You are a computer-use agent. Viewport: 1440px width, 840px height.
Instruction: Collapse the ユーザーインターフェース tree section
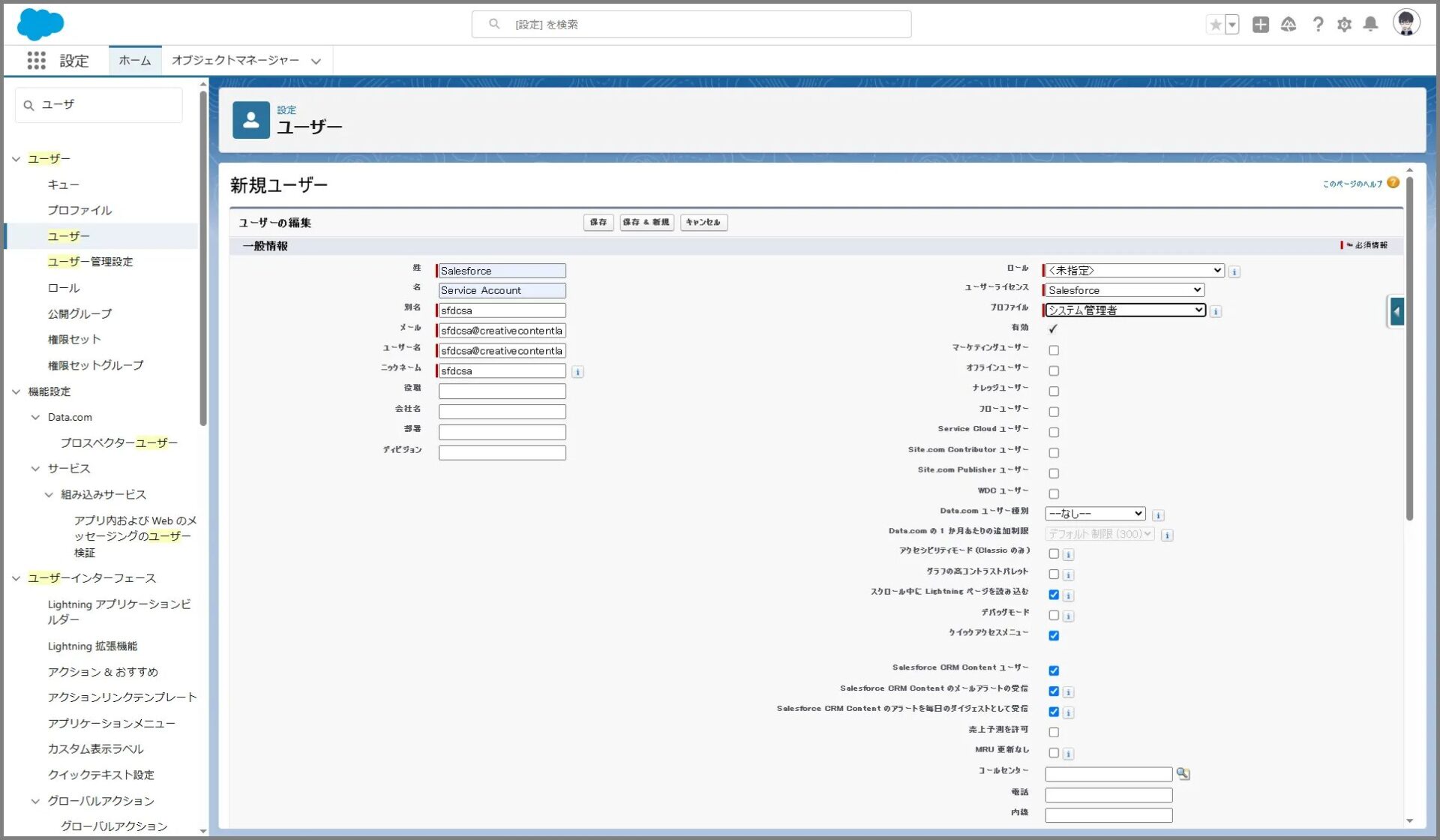16,578
